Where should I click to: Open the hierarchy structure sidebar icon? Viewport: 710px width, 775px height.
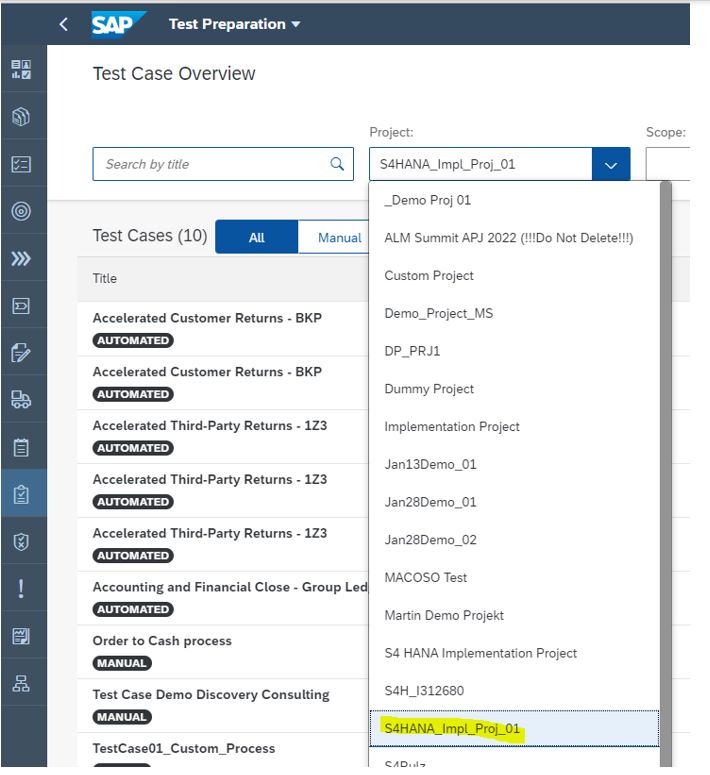21,684
